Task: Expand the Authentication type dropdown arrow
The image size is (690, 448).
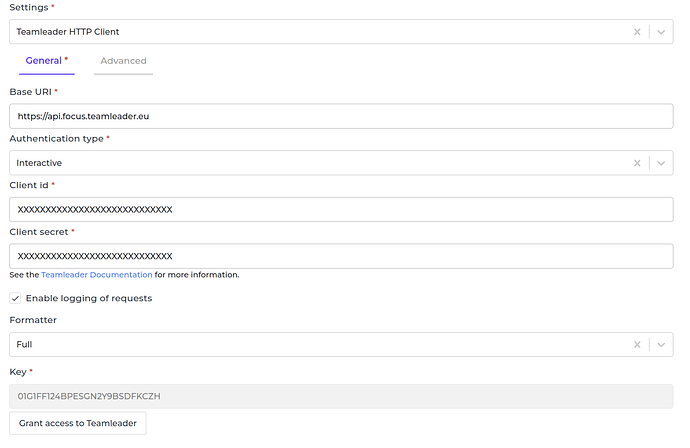Action: coord(661,163)
